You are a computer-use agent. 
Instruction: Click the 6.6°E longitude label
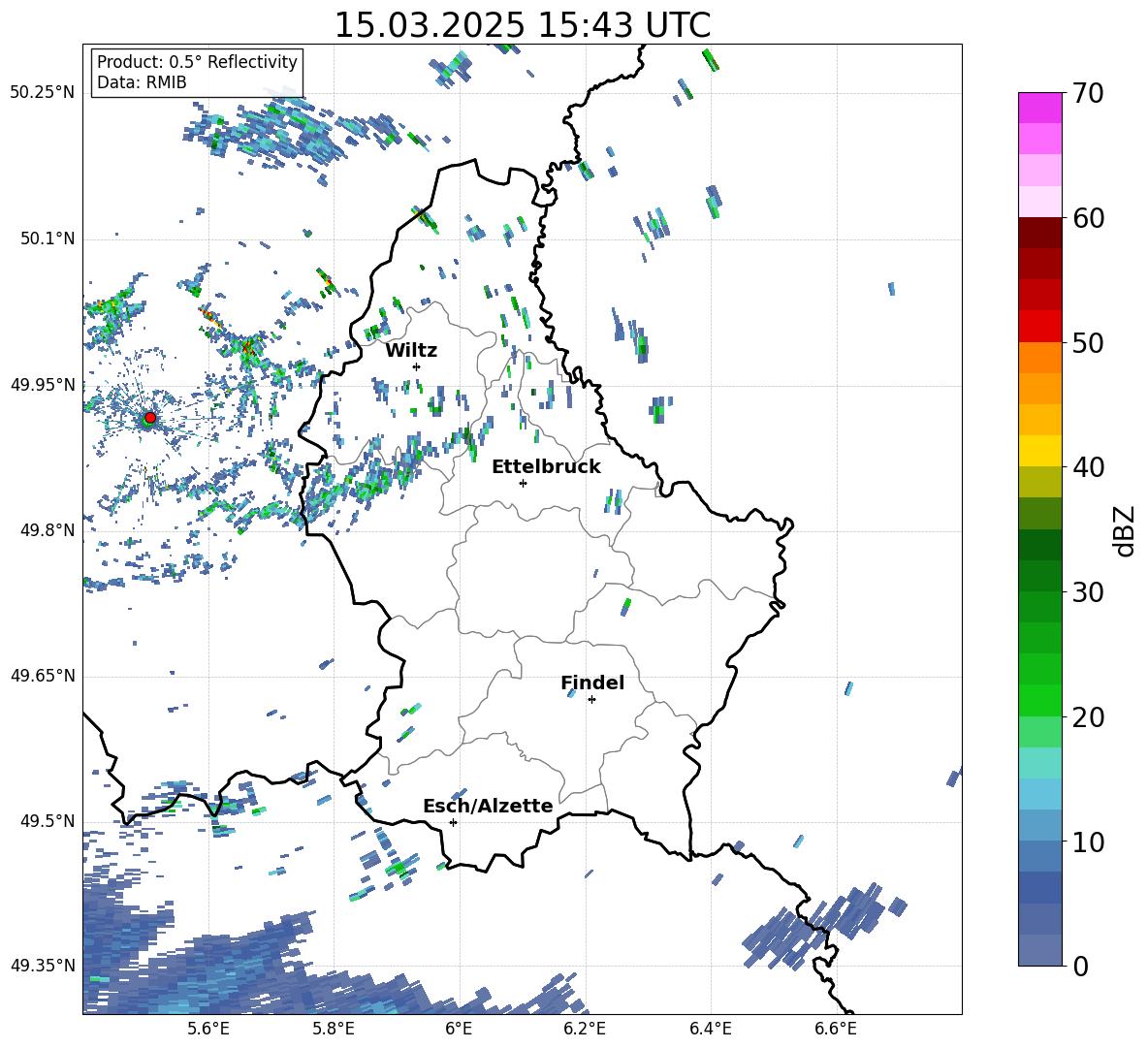click(836, 1029)
